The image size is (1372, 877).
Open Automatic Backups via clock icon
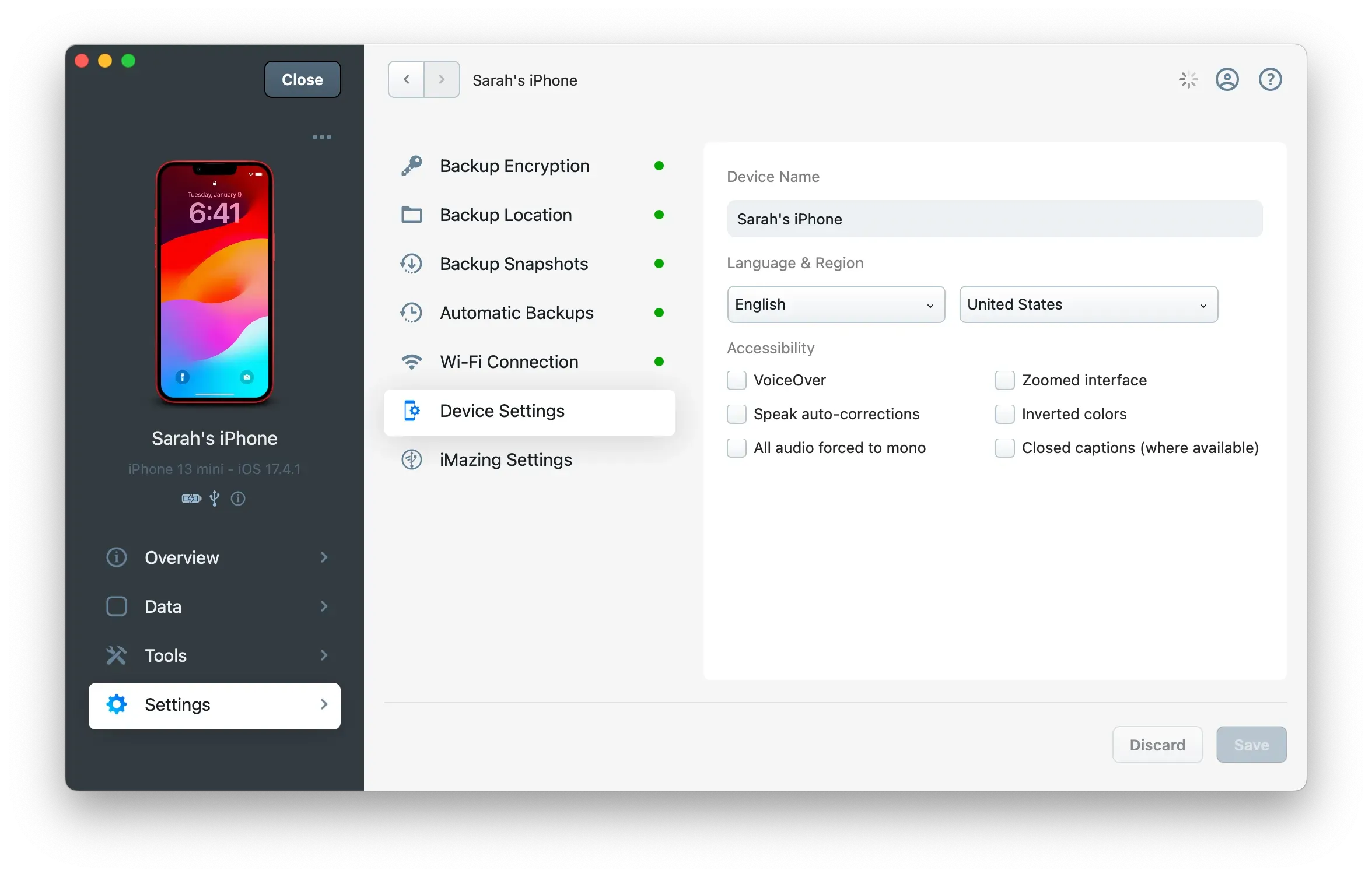[412, 313]
